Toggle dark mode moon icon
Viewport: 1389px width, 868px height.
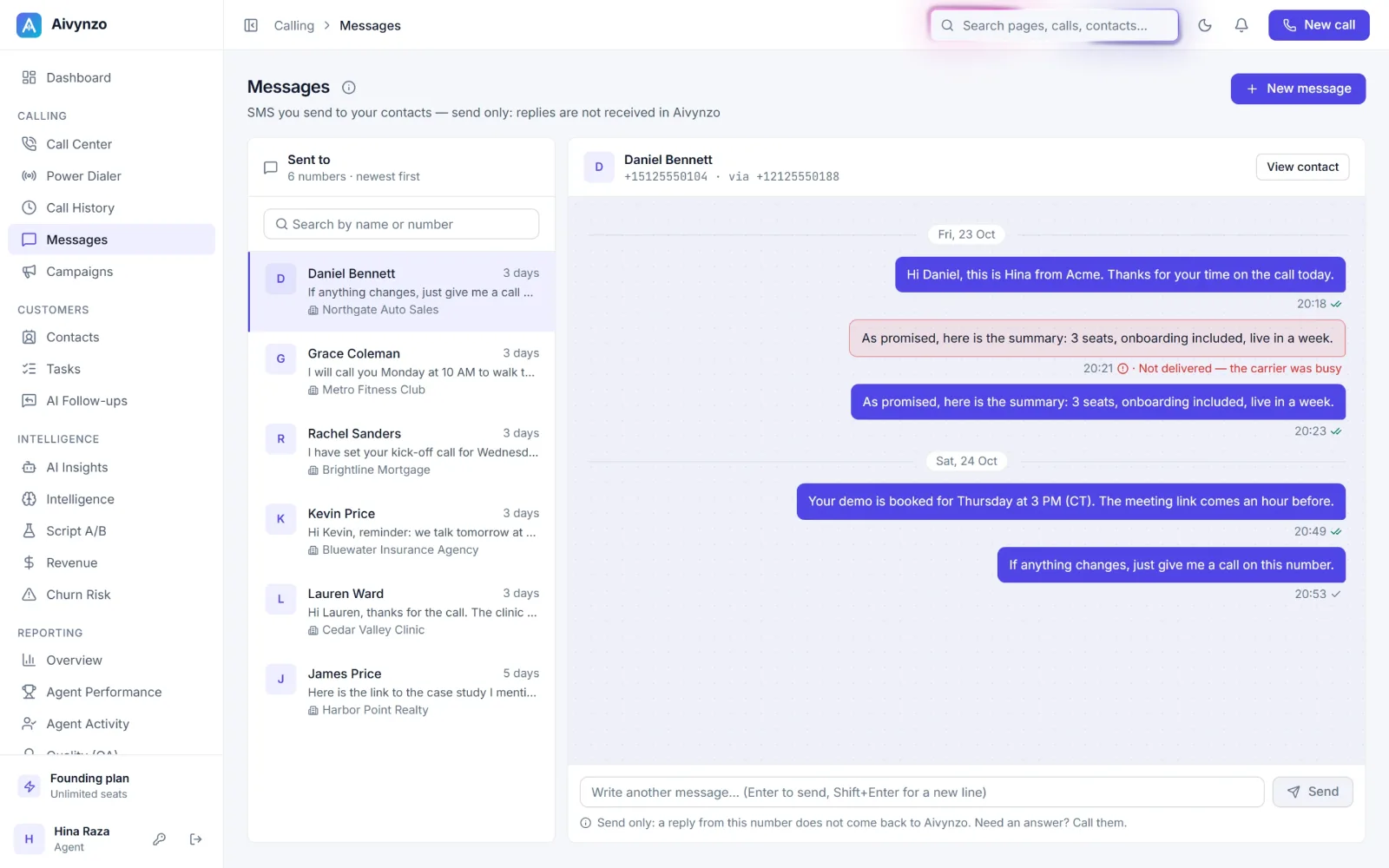coord(1205,25)
